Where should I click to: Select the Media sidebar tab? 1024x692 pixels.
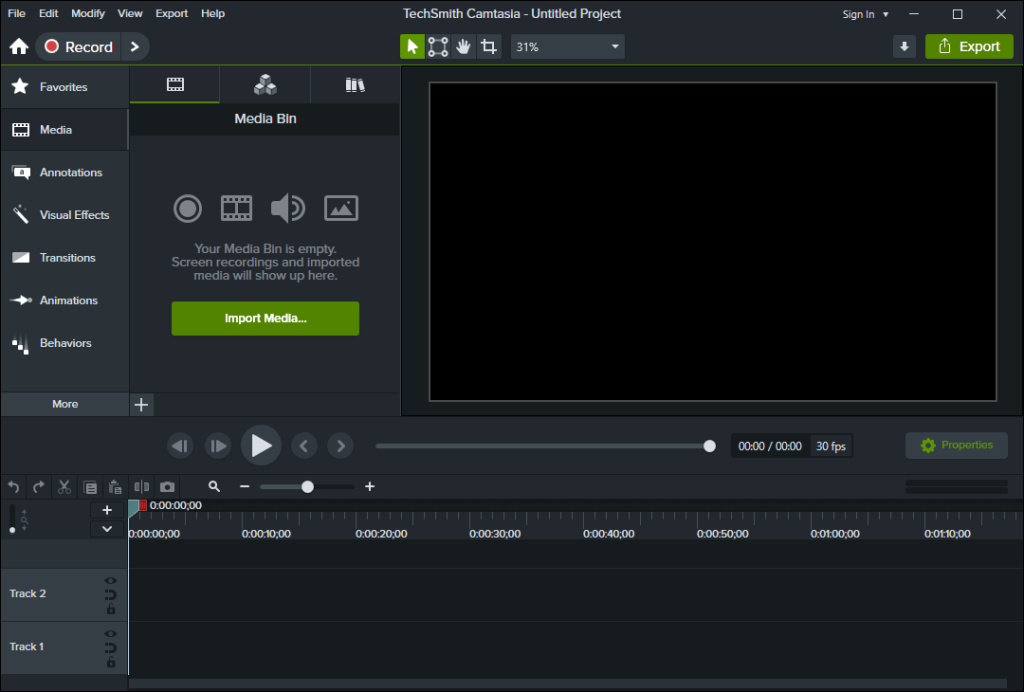(x=65, y=129)
